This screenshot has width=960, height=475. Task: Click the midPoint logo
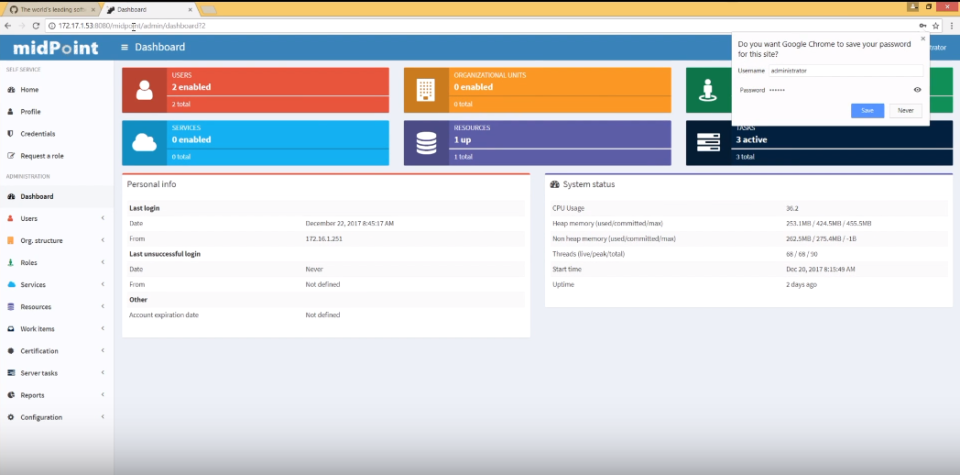pyautogui.click(x=56, y=48)
